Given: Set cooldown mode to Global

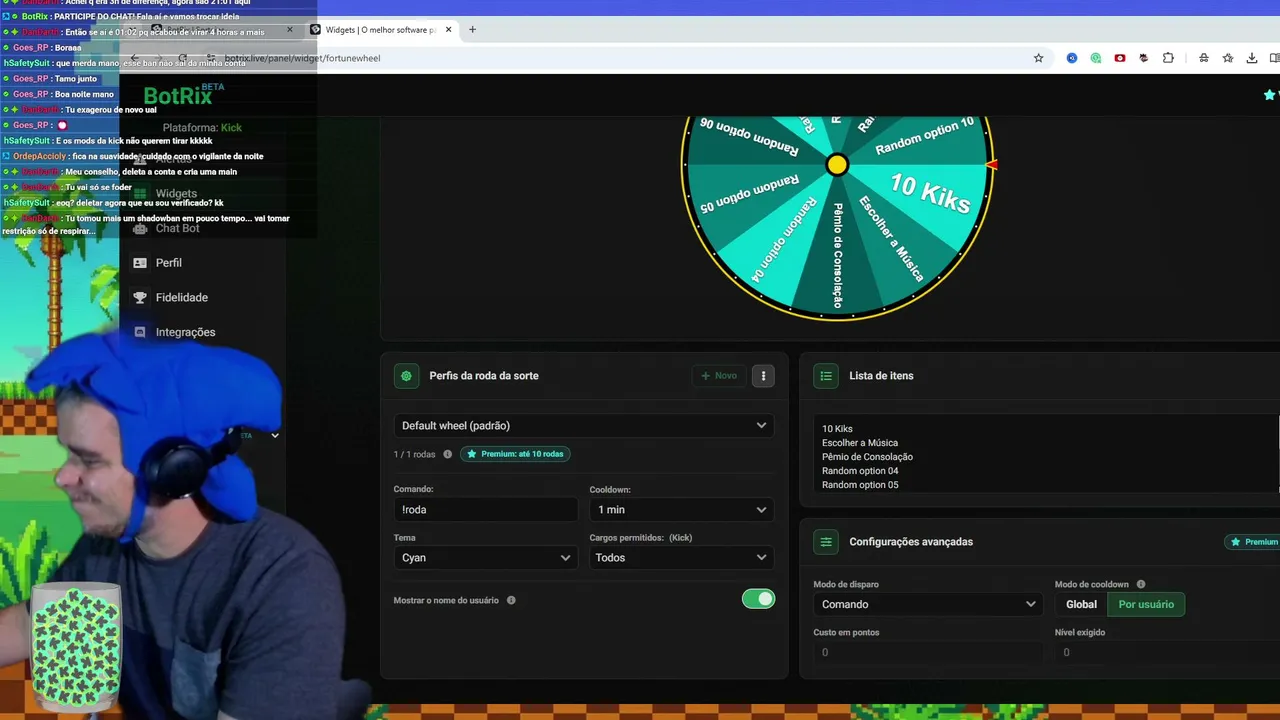Looking at the screenshot, I should [1081, 604].
